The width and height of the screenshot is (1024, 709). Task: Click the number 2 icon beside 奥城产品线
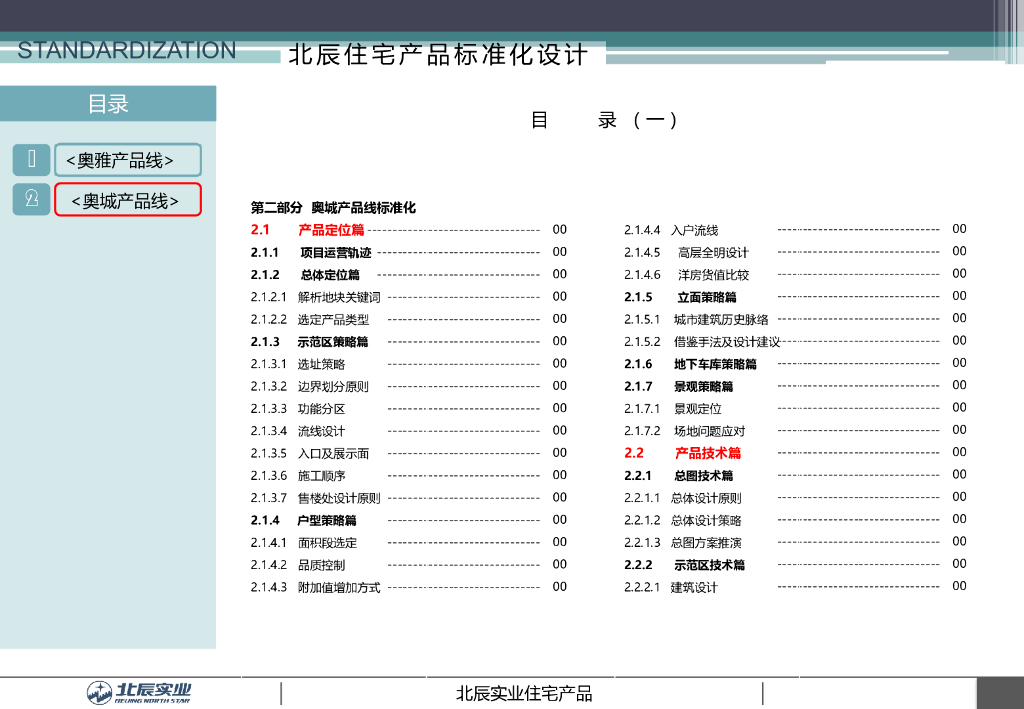(32, 199)
